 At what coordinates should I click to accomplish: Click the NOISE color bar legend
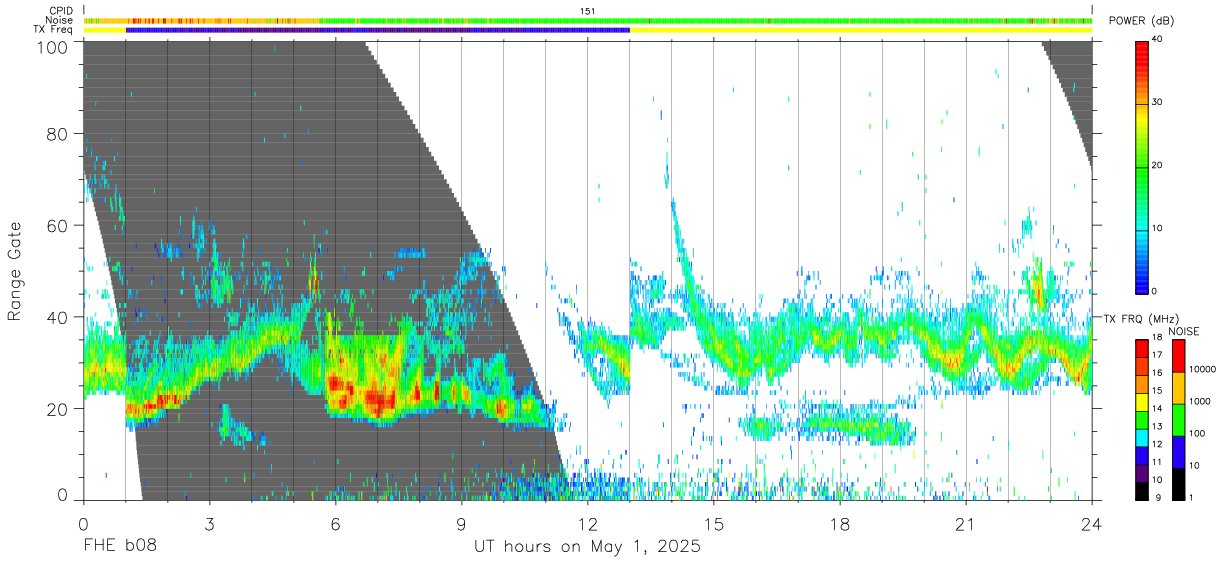[x=1177, y=420]
